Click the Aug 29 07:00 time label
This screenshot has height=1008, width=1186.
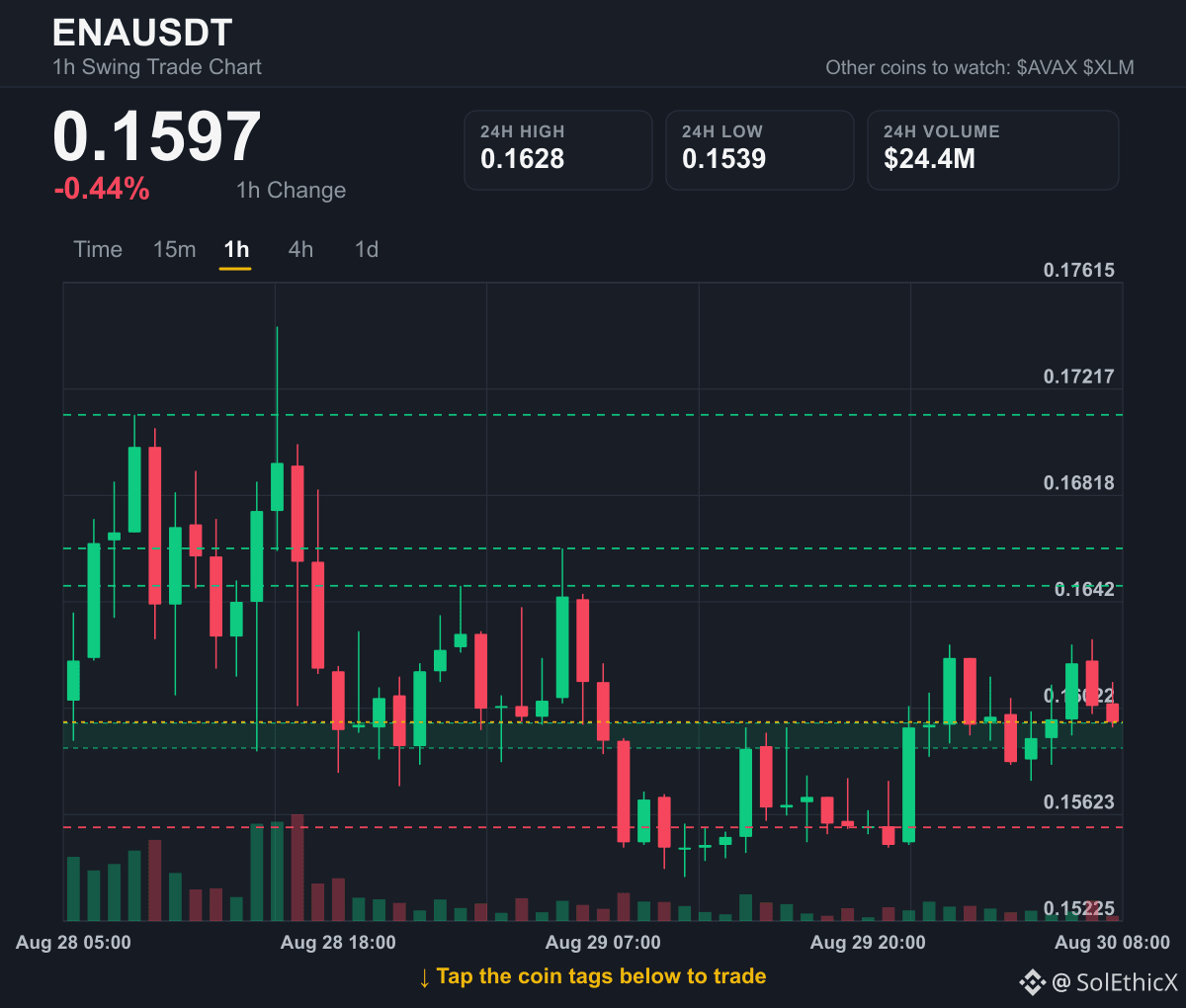click(603, 943)
